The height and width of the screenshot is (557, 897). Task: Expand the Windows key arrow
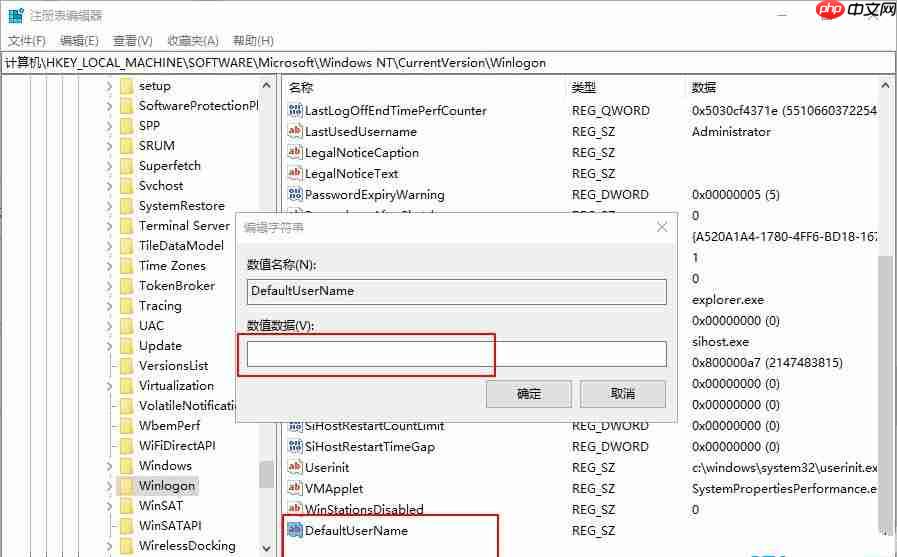109,466
